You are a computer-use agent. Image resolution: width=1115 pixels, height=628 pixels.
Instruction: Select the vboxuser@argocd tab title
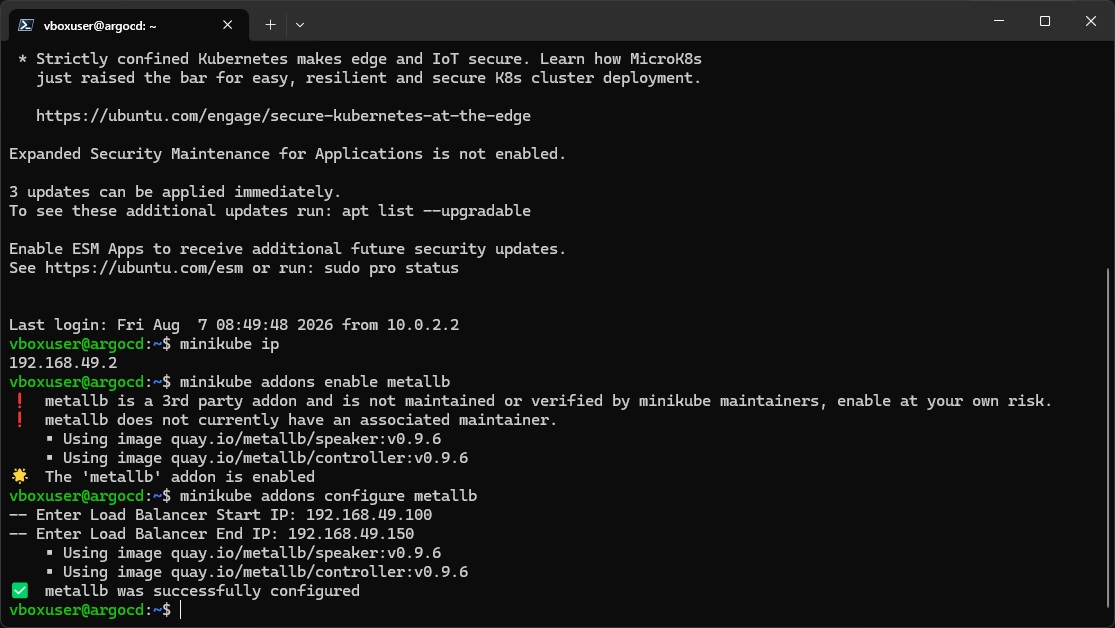[x=100, y=26]
